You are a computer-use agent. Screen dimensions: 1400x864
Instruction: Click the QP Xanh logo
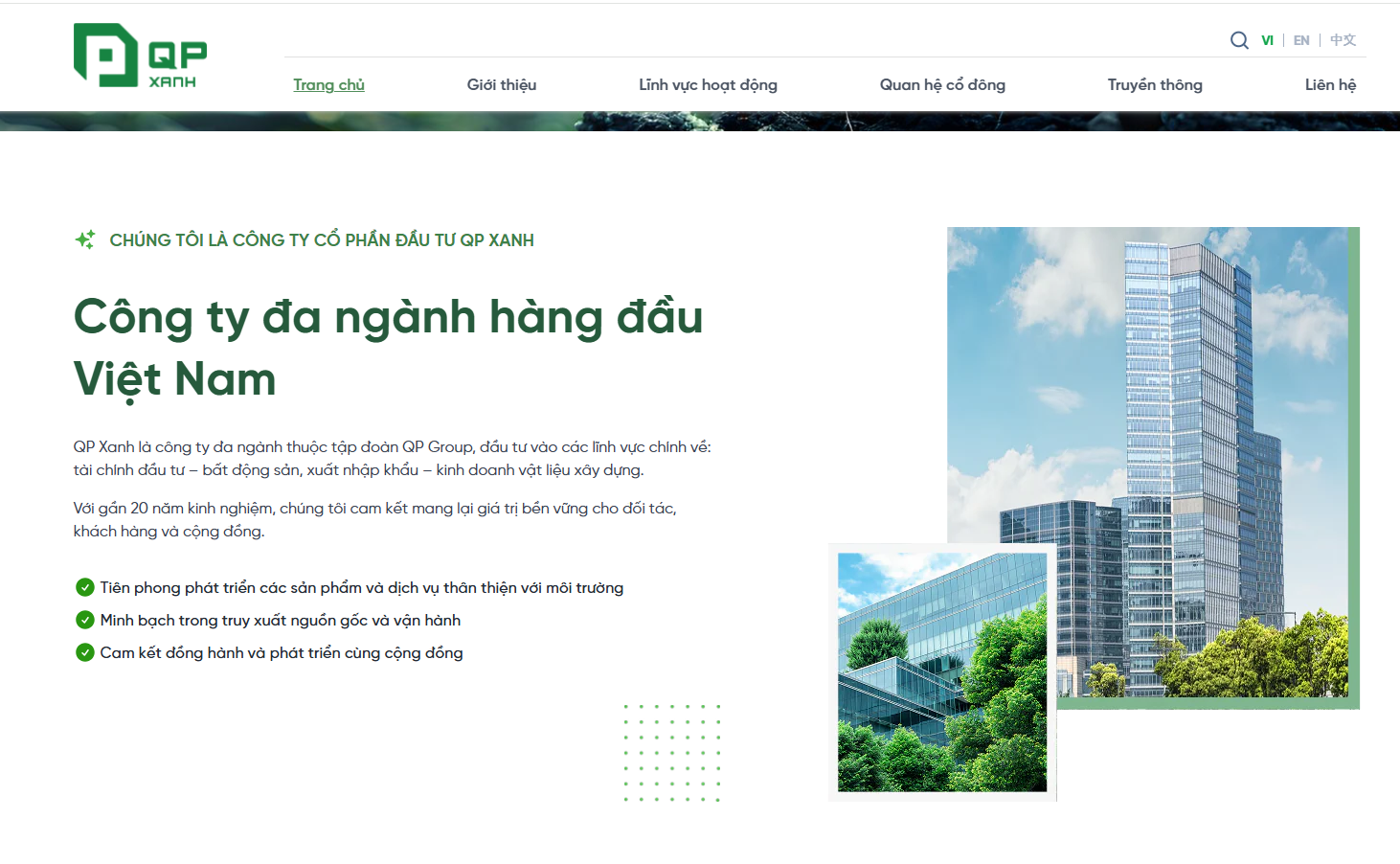tap(141, 56)
